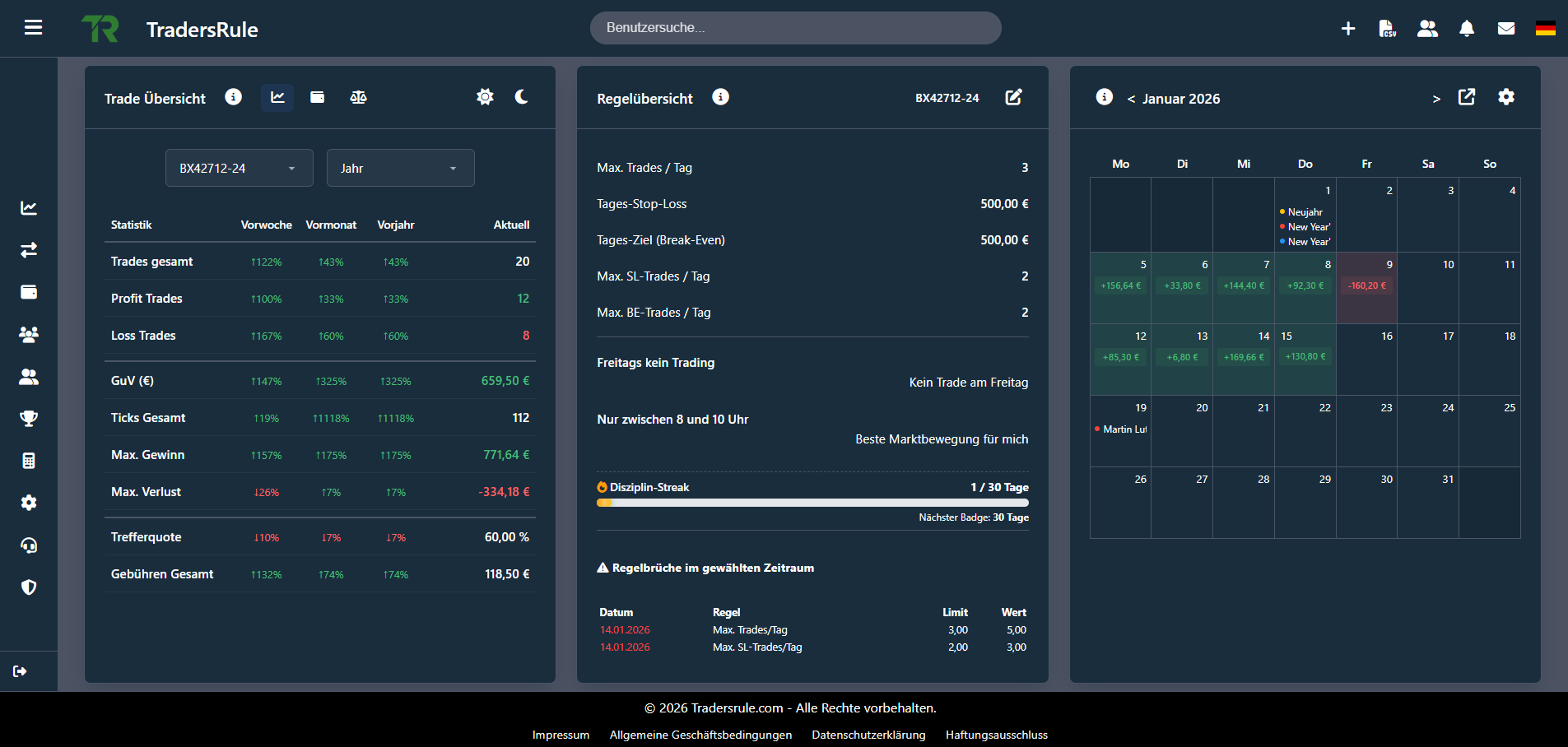
Task: Open the Jahr period dropdown
Action: (x=400, y=168)
